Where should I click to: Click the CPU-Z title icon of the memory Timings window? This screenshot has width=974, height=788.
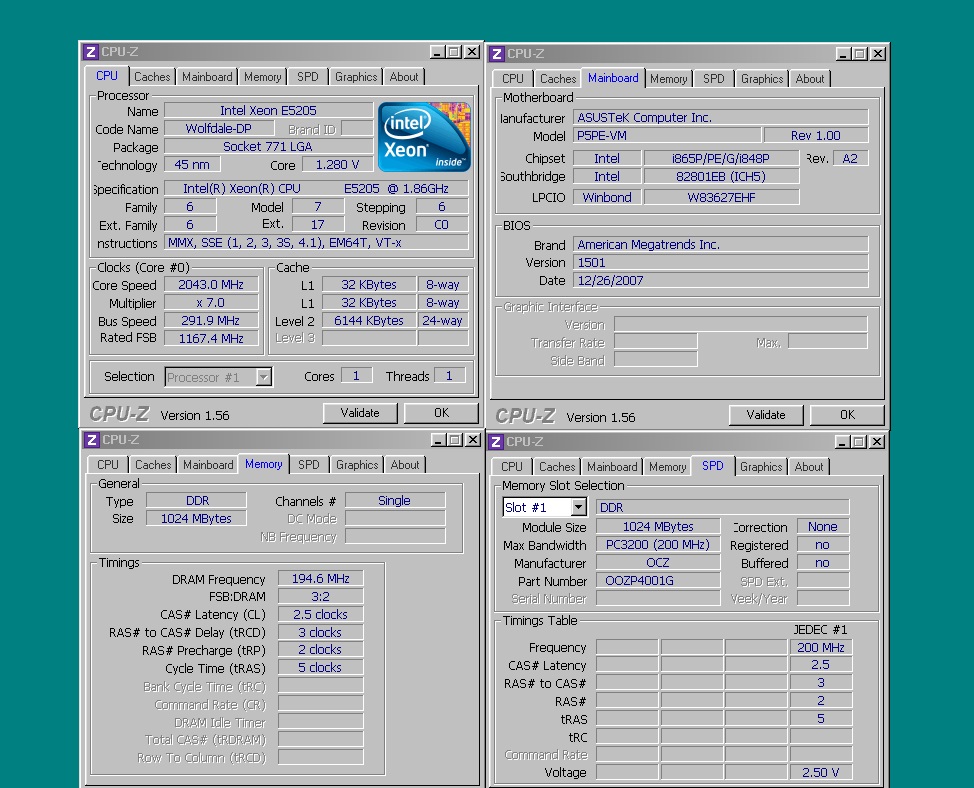click(91, 440)
